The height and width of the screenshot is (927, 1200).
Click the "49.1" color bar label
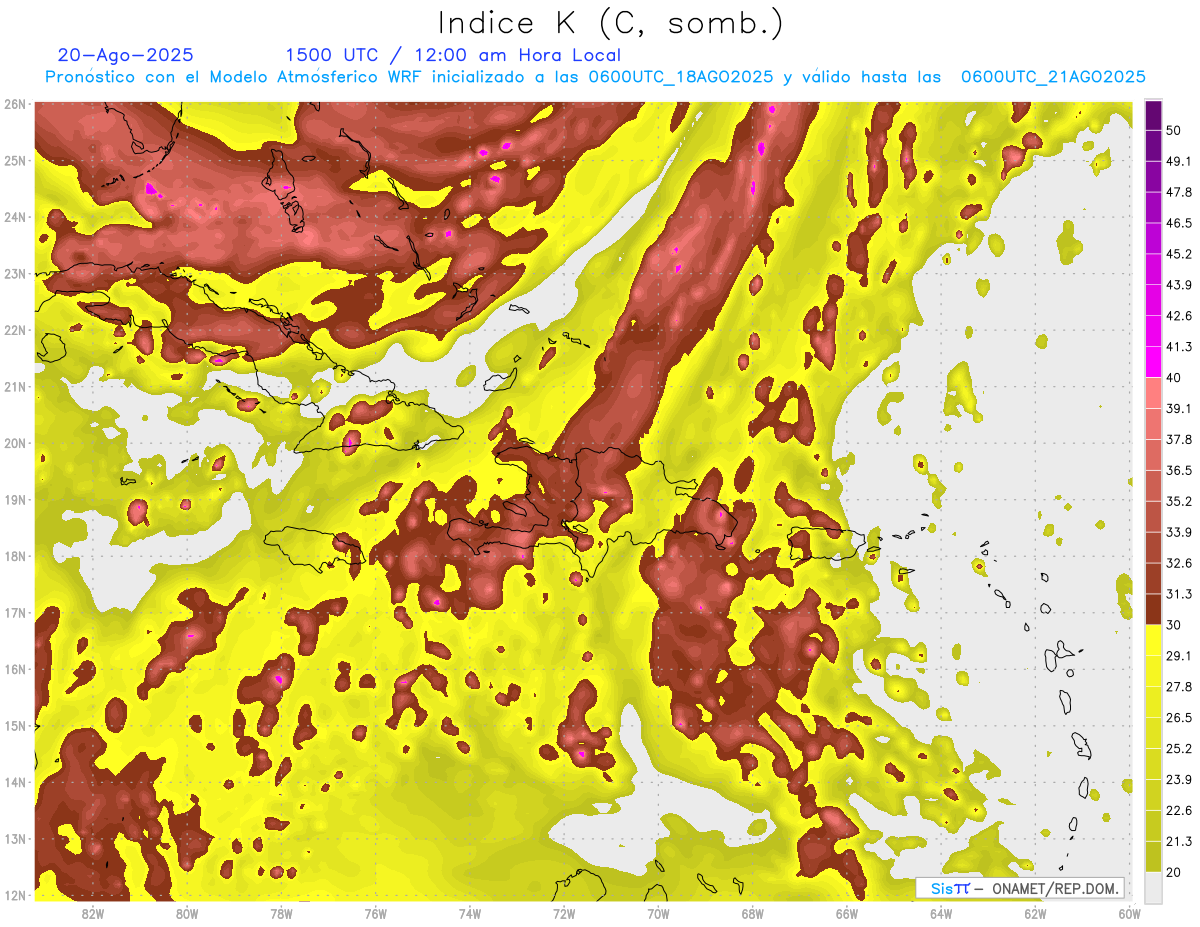[x=1178, y=162]
